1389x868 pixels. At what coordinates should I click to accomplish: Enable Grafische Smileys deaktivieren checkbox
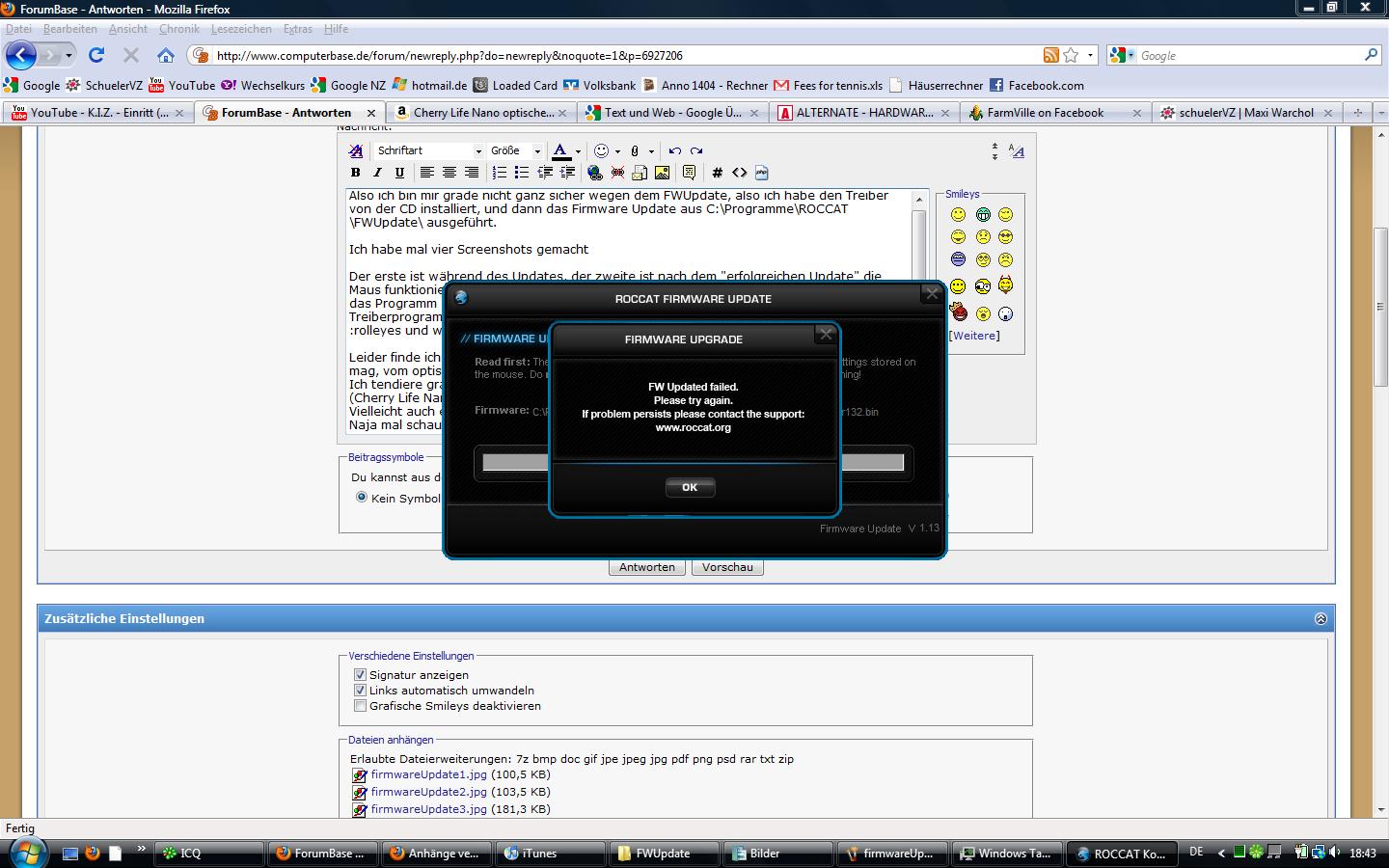pyautogui.click(x=360, y=706)
